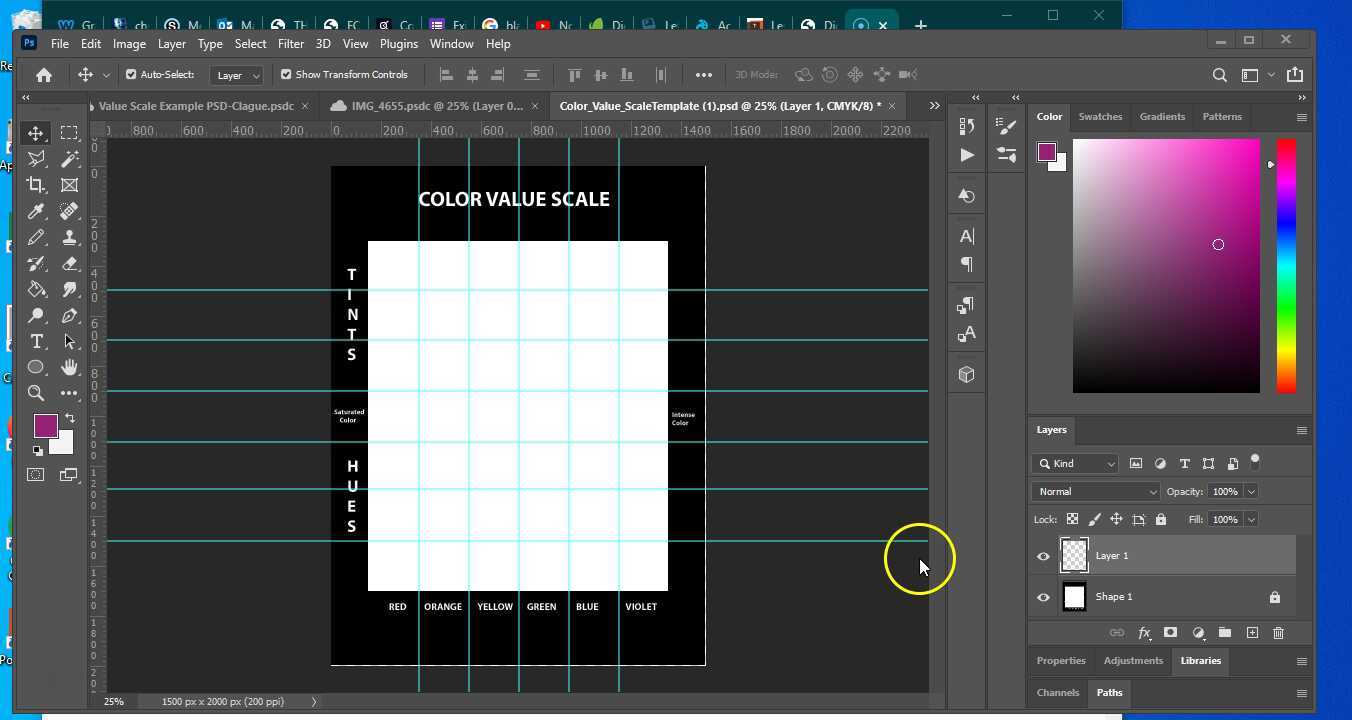Hide Layer 1 with eye icon
The image size is (1352, 720).
tap(1043, 556)
